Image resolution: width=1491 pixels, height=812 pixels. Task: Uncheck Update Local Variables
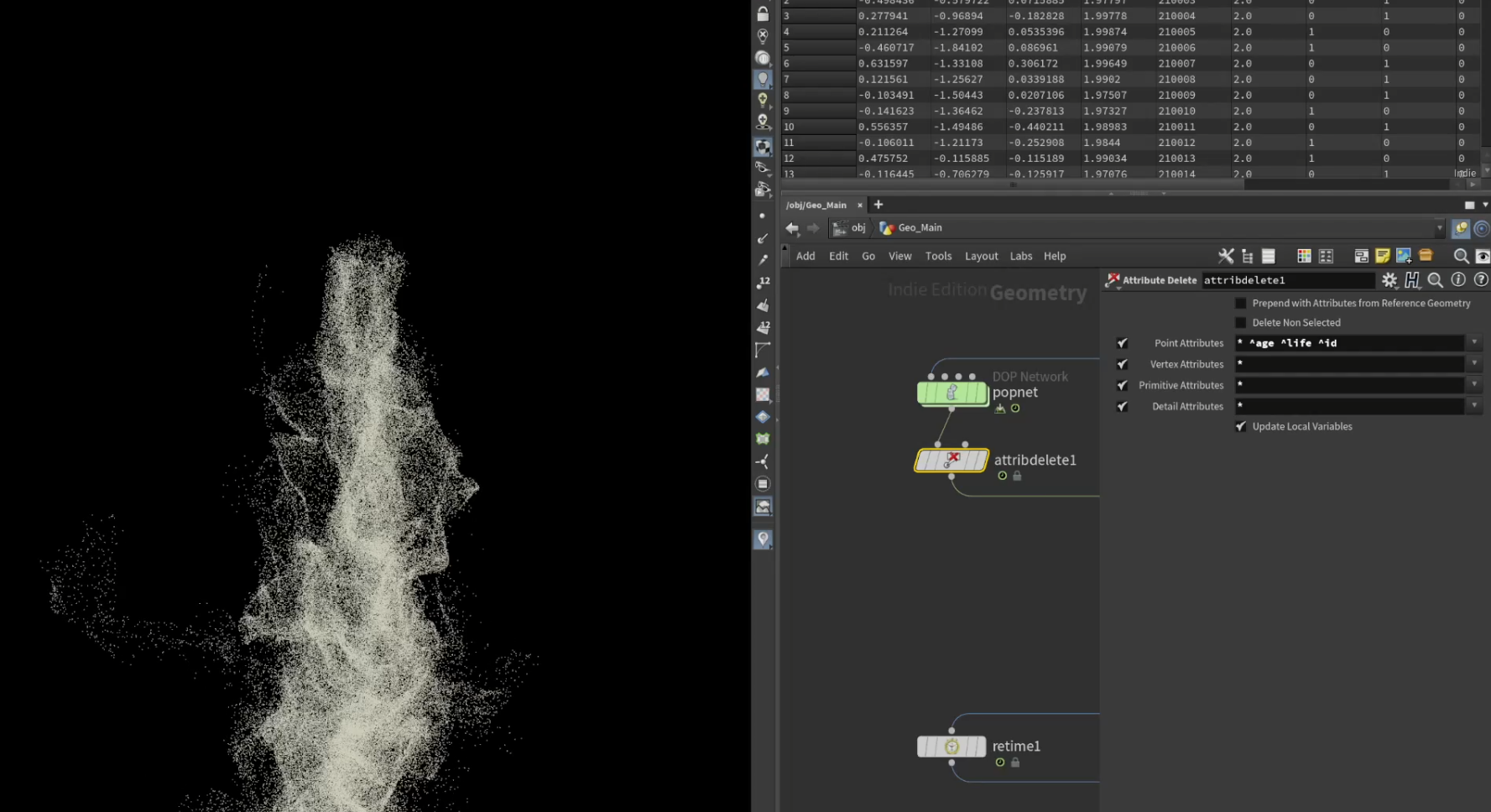click(1241, 426)
